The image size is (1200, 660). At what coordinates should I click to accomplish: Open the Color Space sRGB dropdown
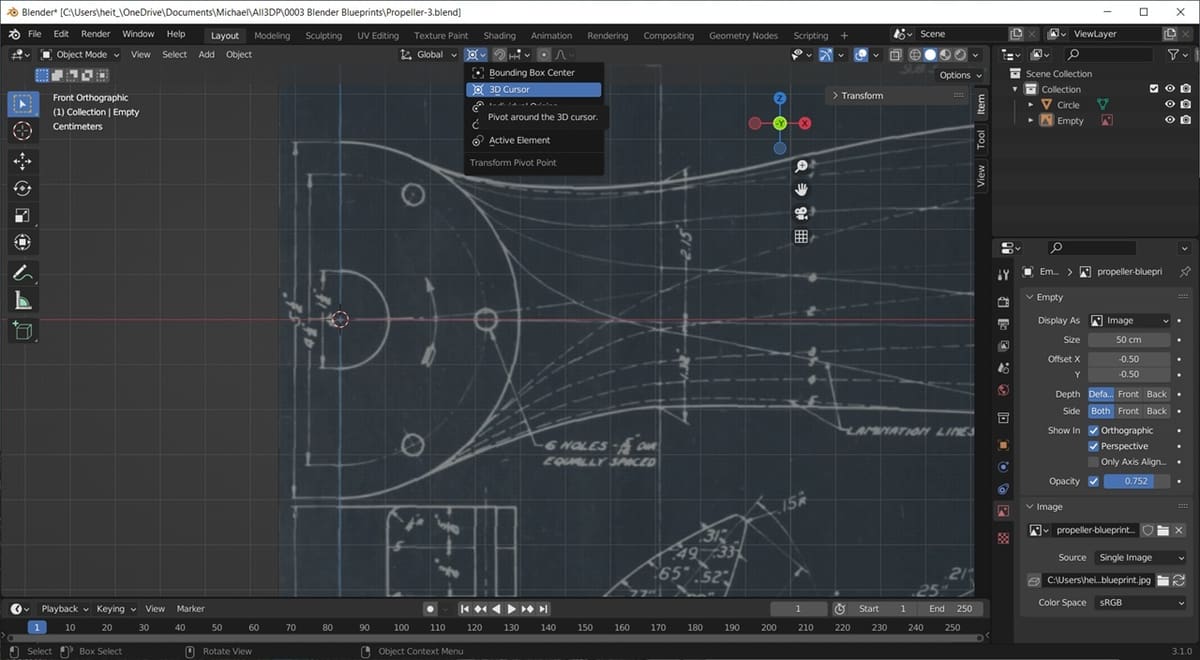click(x=1139, y=603)
